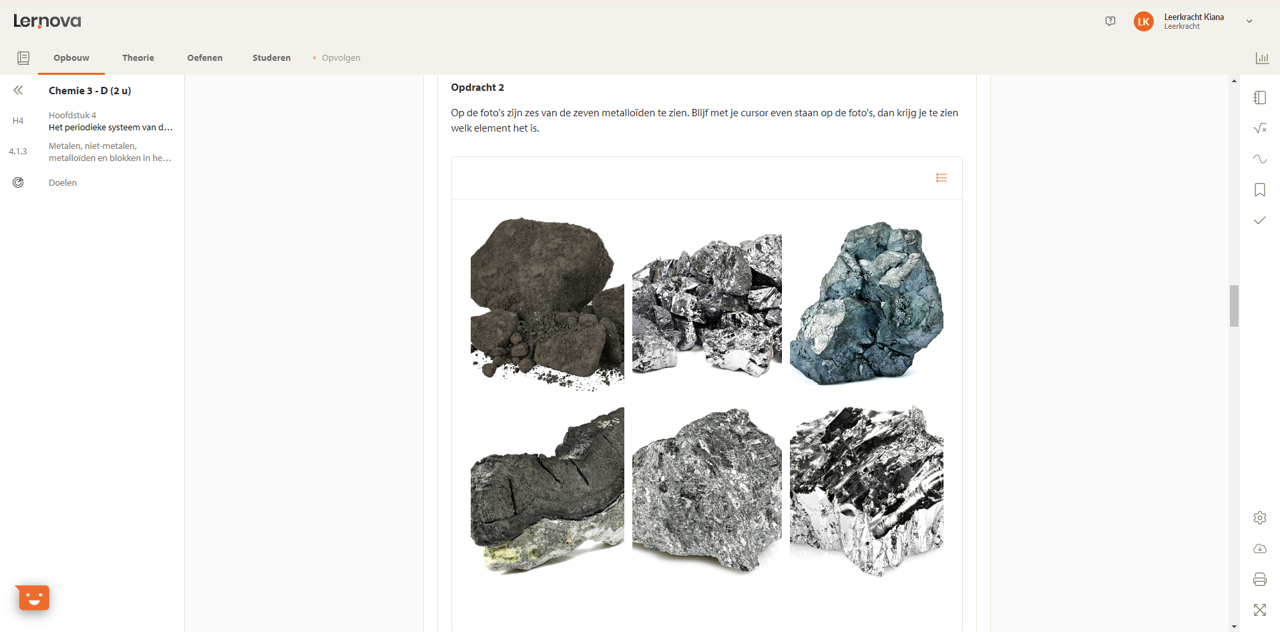Click the cloud download icon
Viewport: 1280px width, 632px height.
pyautogui.click(x=1260, y=549)
